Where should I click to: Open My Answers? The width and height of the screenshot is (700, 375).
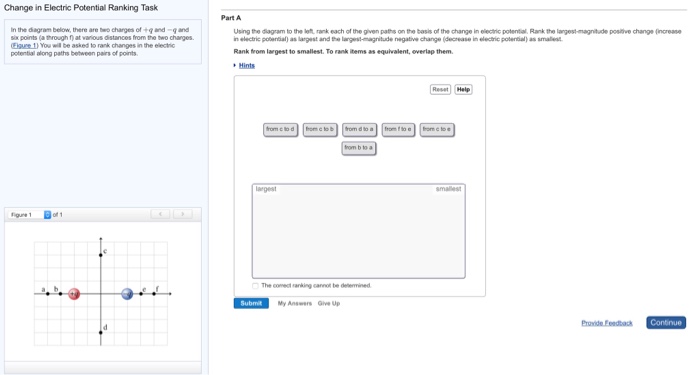pos(295,304)
